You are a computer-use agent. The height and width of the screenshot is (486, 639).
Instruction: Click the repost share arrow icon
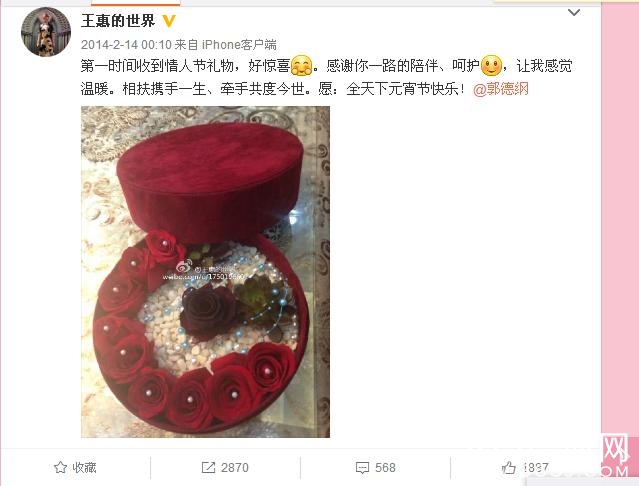click(208, 467)
